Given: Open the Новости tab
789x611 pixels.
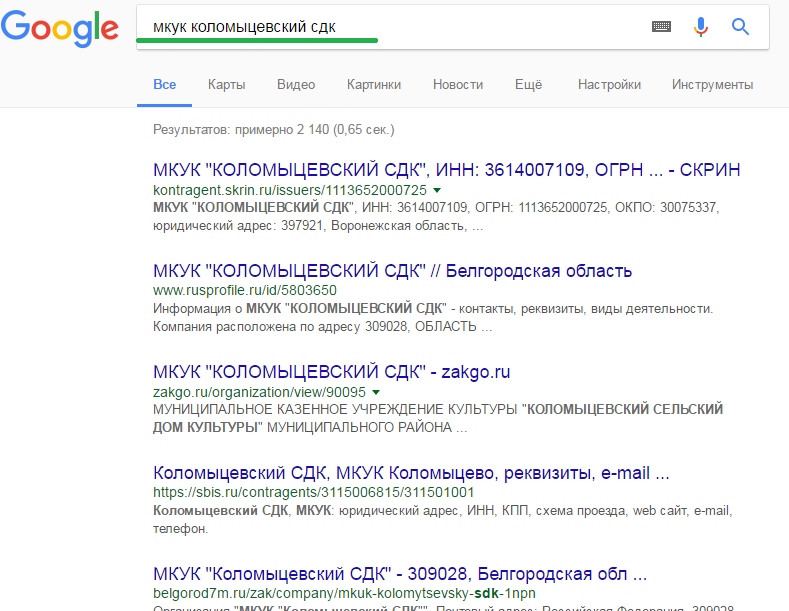Looking at the screenshot, I should (x=458, y=85).
